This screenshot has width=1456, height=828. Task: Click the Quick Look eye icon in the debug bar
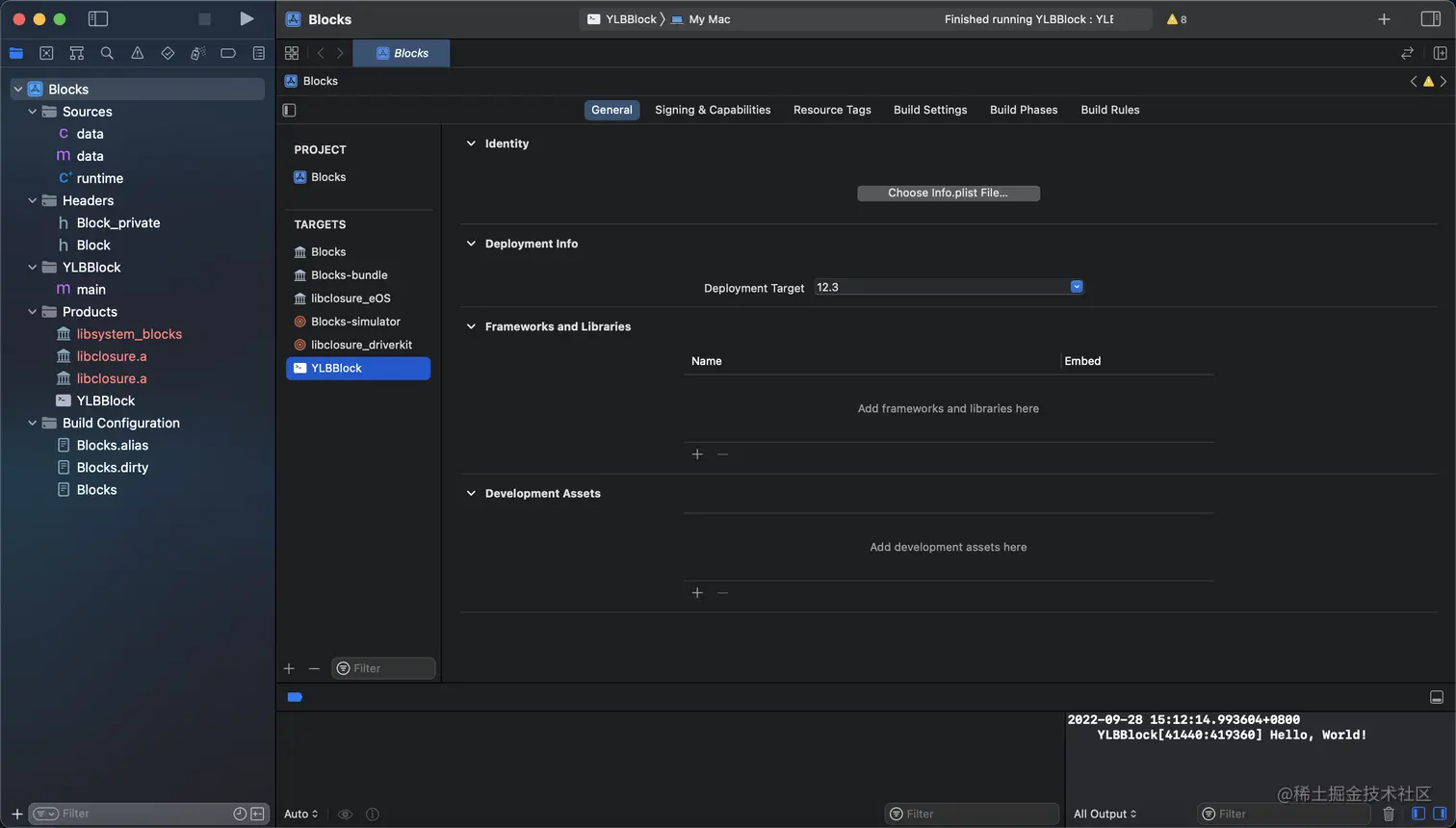tap(345, 815)
